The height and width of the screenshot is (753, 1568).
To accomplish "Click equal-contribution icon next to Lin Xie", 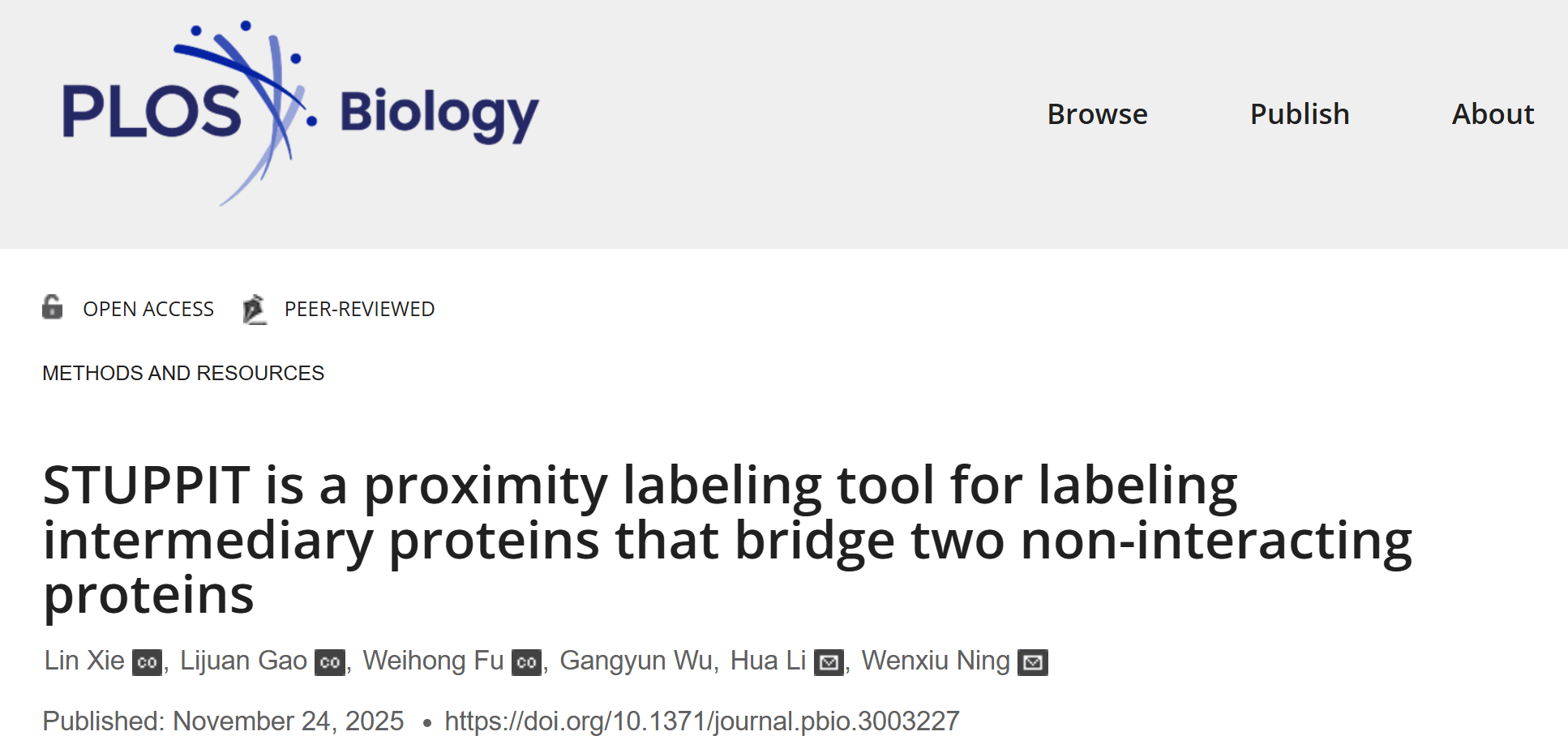I will click(147, 662).
